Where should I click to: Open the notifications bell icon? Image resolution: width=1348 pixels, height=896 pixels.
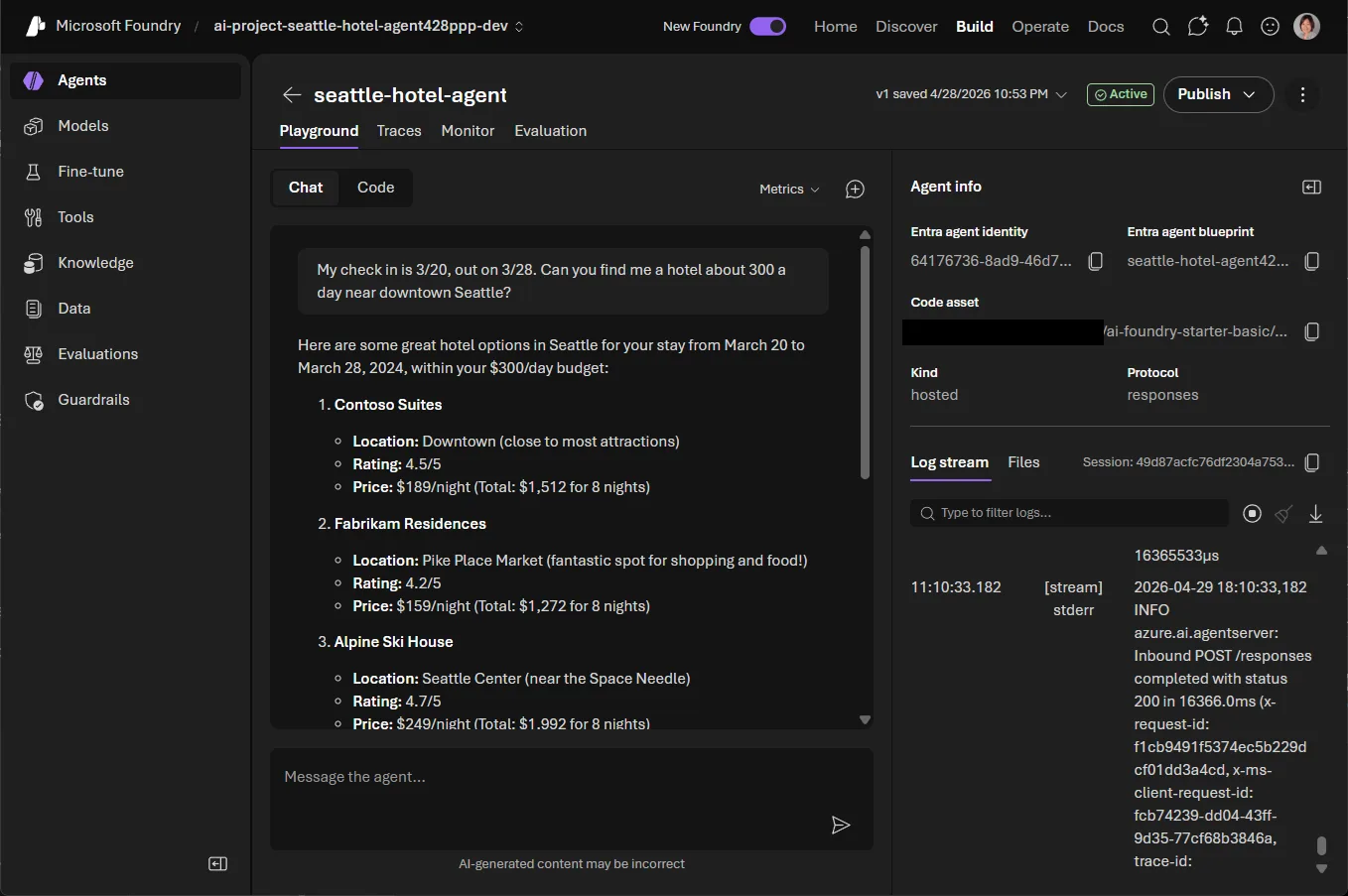coord(1234,27)
